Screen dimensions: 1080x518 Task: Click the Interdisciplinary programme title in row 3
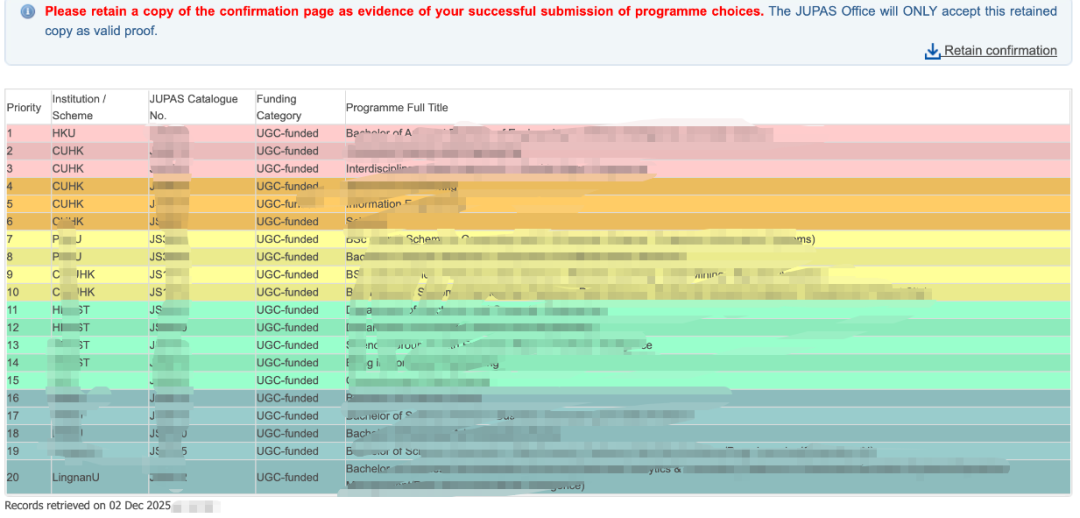pos(380,169)
